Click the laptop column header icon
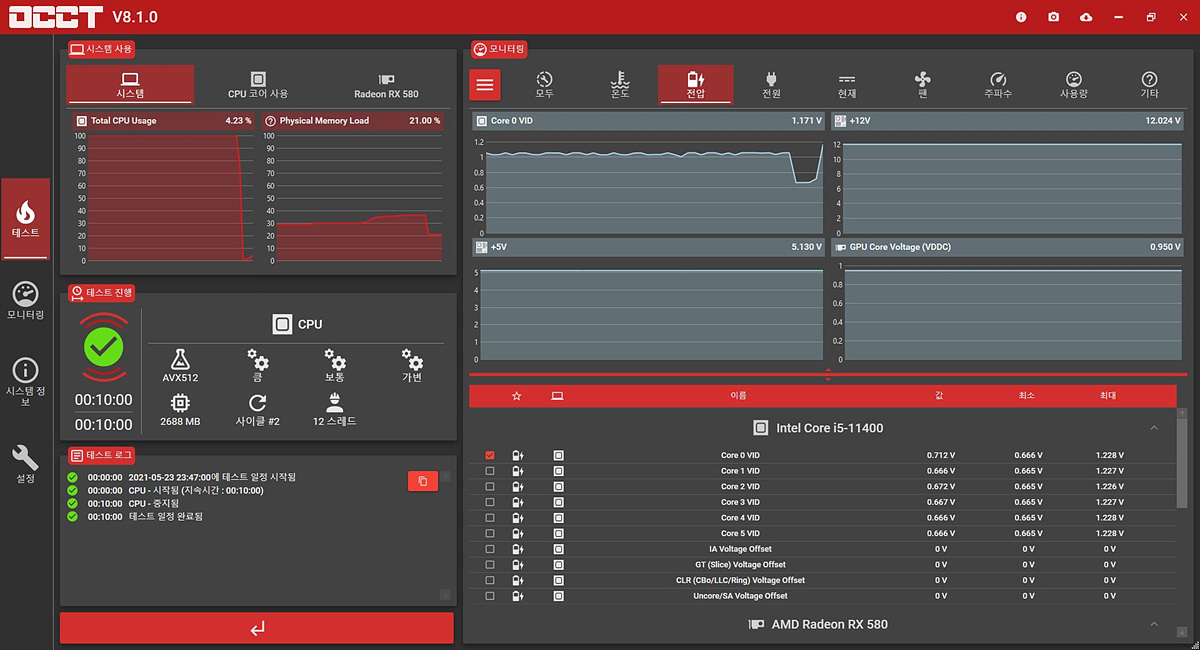1200x650 pixels. tap(557, 396)
